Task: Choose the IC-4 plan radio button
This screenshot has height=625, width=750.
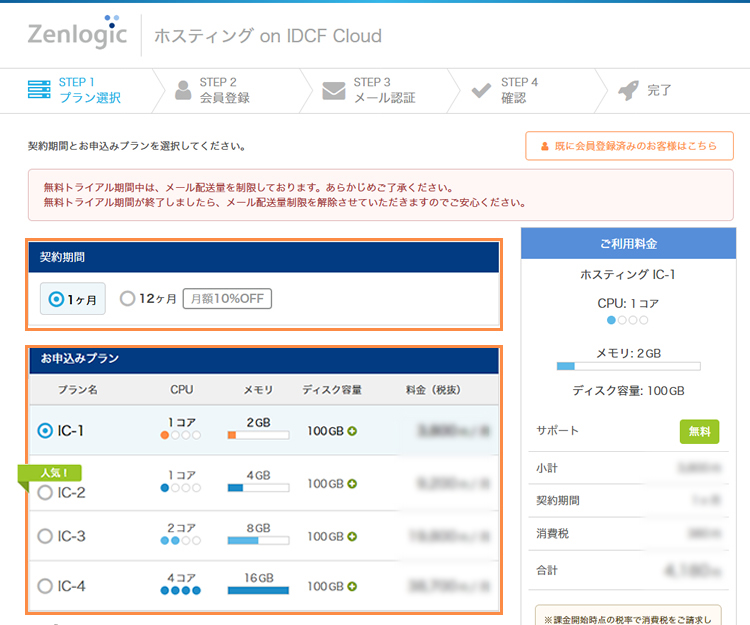Action: (x=45, y=587)
